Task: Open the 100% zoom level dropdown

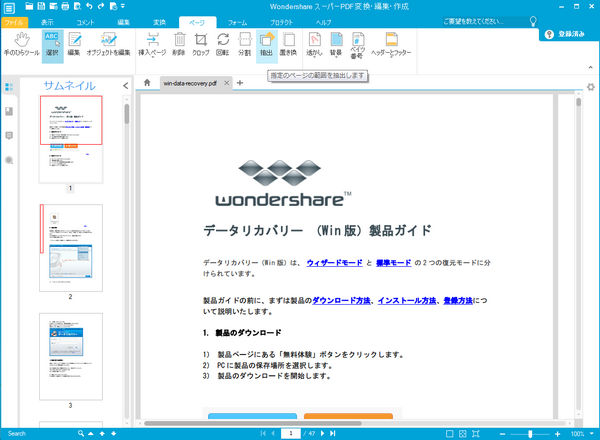Action: point(592,433)
